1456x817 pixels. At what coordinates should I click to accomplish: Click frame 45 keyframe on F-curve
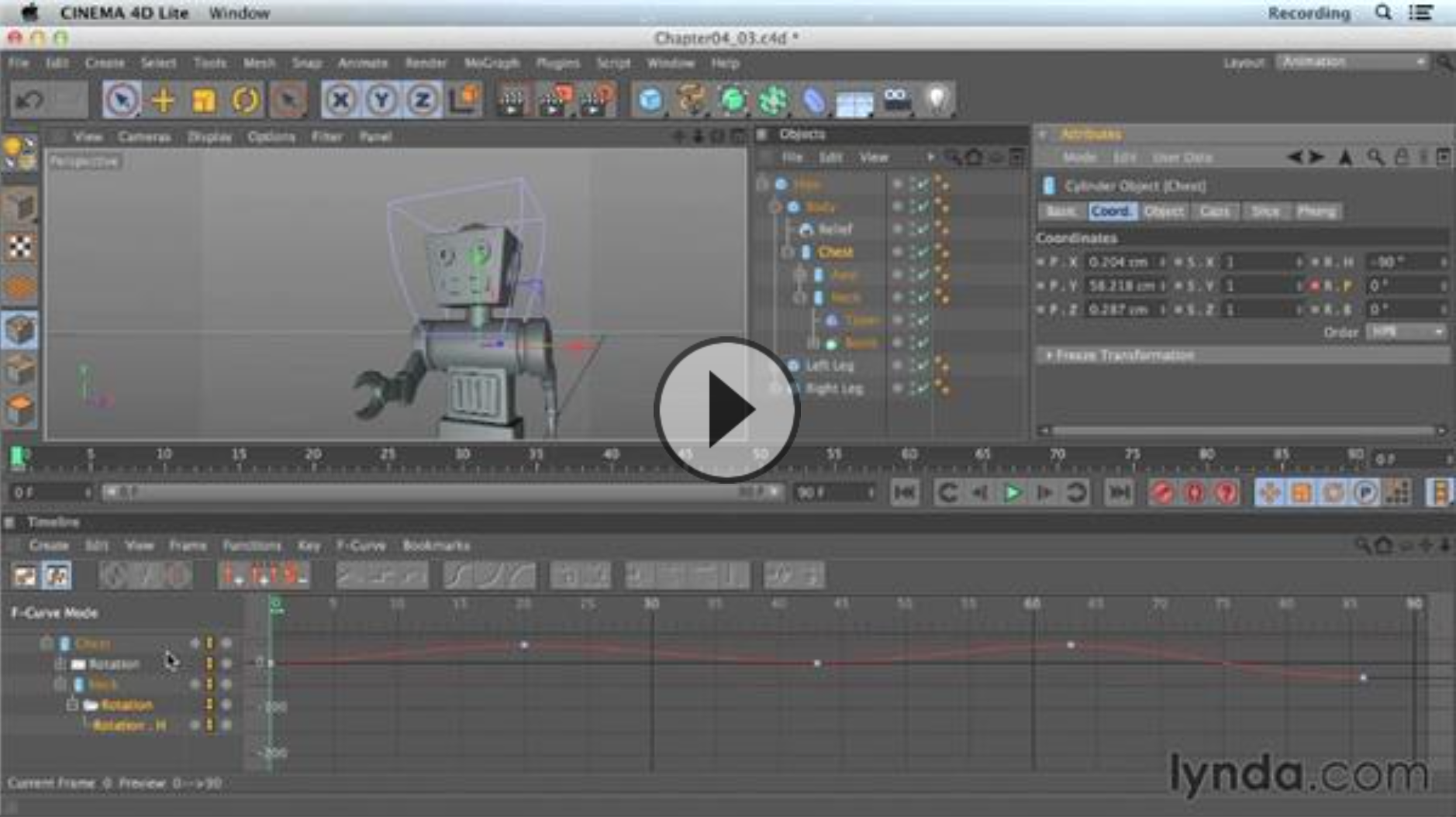point(817,664)
